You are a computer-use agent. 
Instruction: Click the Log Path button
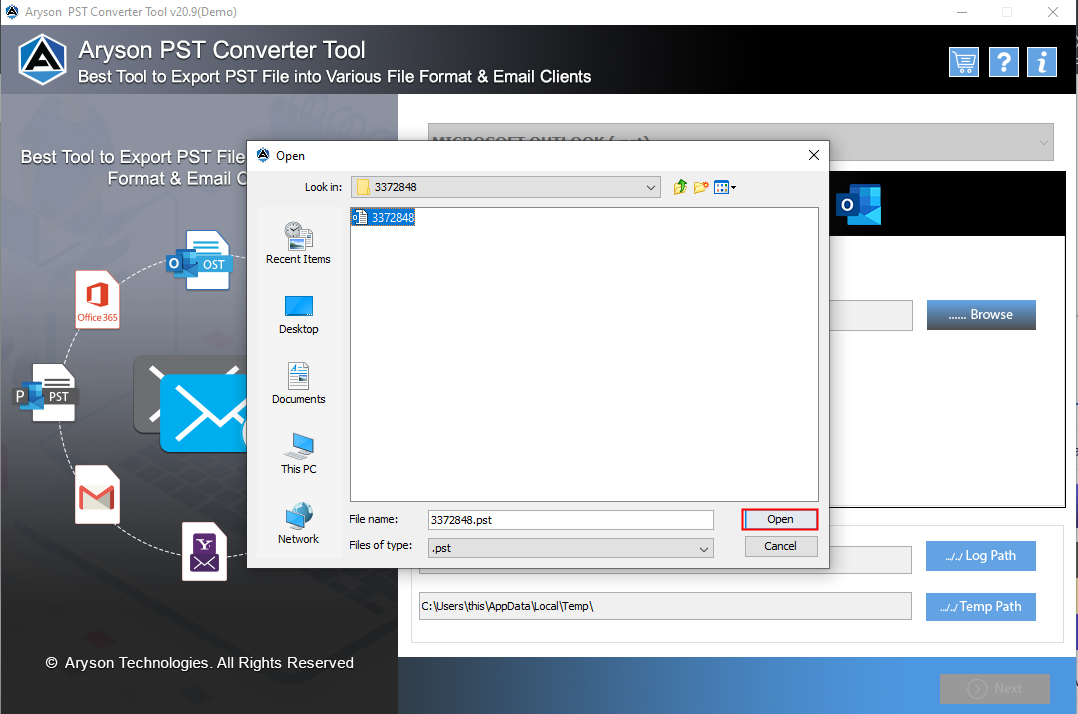click(981, 556)
